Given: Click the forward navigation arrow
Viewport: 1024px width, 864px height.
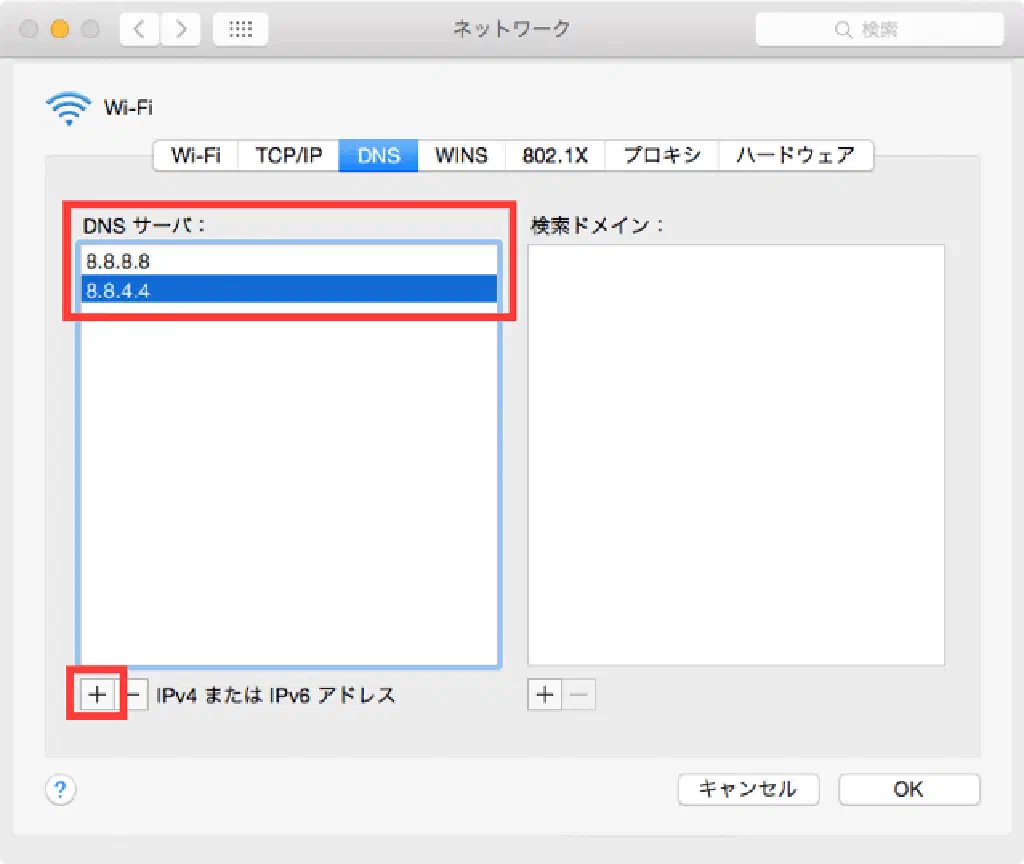Looking at the screenshot, I should click(x=180, y=30).
